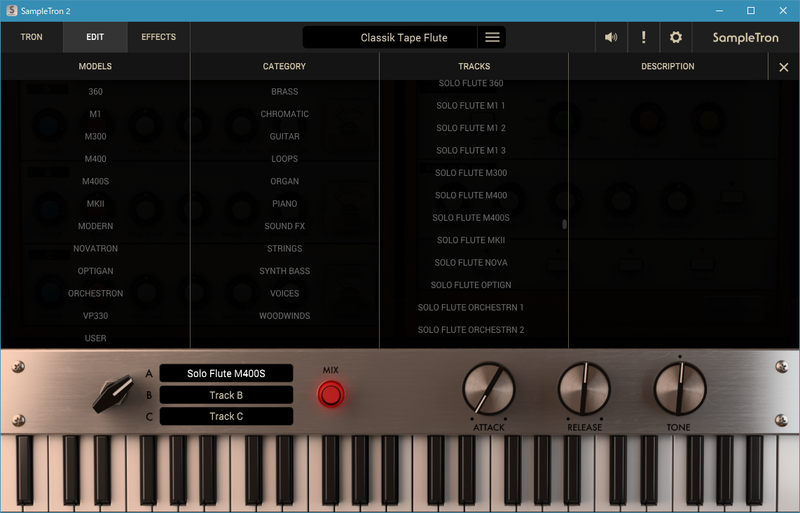Load the SOLO FLUTE M1 2 track

(471, 128)
